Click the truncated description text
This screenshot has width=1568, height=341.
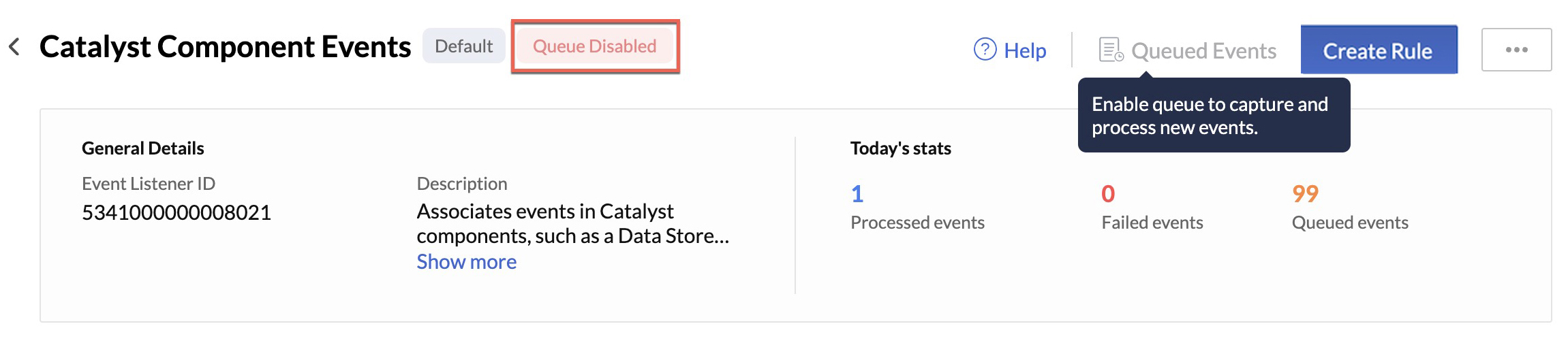coord(572,223)
